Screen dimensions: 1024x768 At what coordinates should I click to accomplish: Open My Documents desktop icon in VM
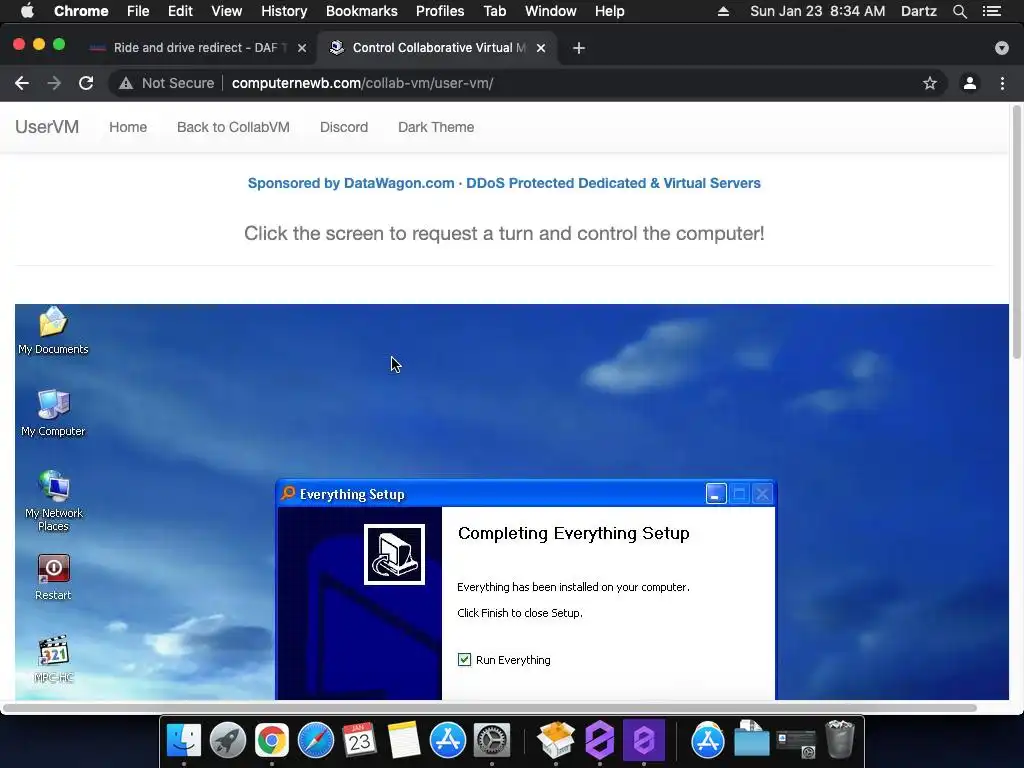pos(53,330)
